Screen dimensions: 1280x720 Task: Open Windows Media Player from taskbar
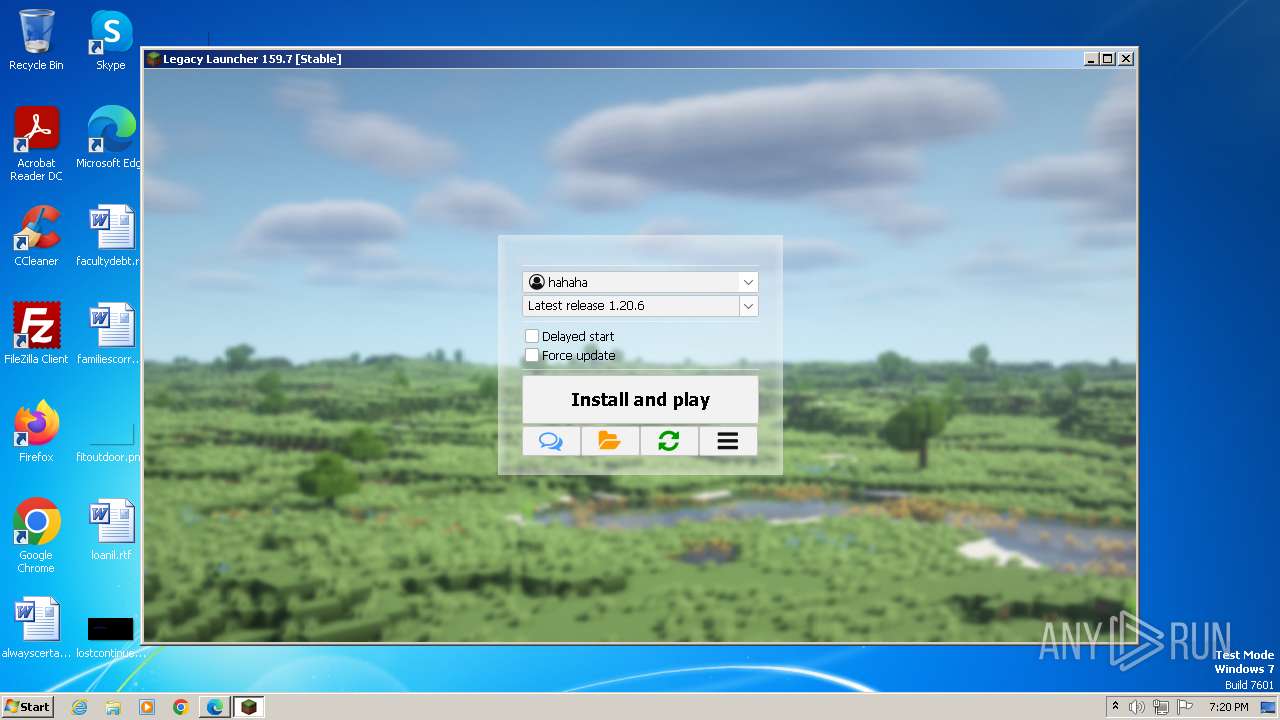point(147,707)
